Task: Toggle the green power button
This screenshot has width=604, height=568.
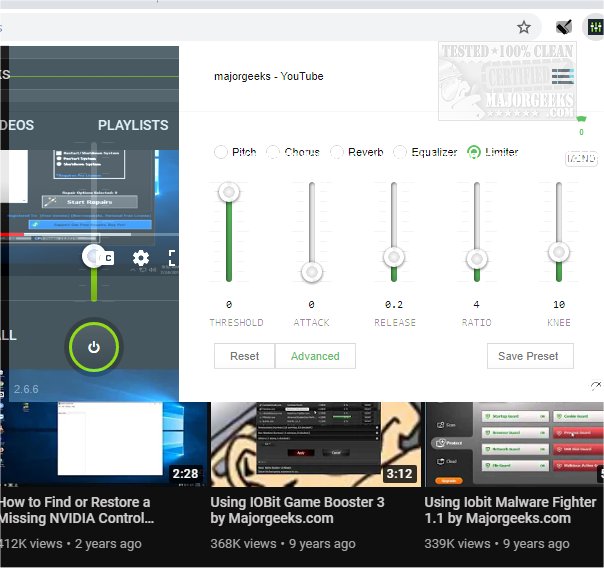Action: [94, 347]
